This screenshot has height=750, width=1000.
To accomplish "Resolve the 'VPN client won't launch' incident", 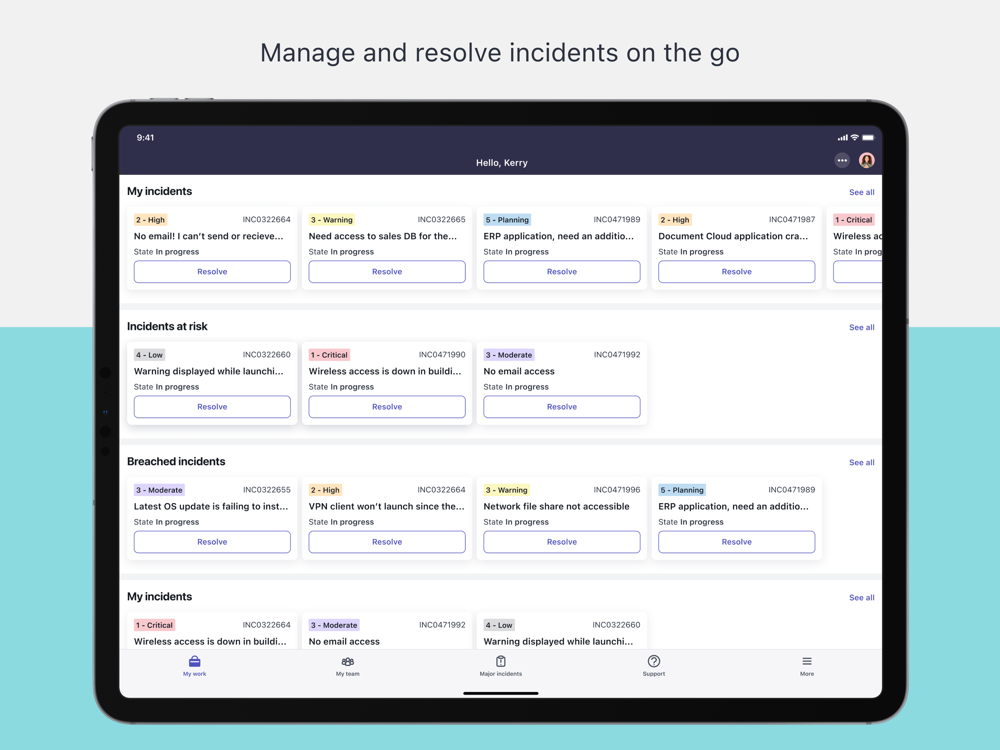I will point(387,542).
